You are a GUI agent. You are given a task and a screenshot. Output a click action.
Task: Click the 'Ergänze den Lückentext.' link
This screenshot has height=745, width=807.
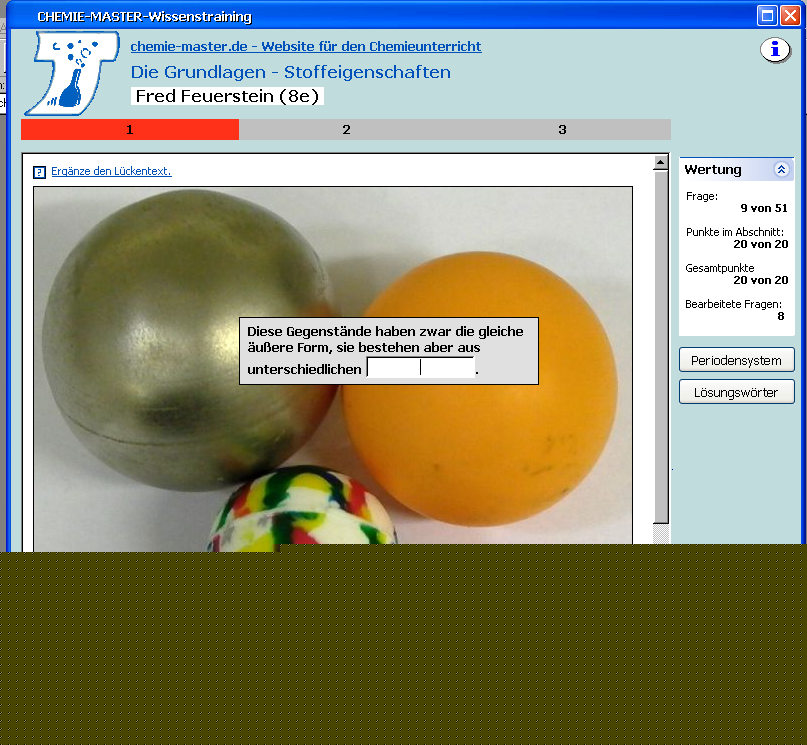(x=111, y=171)
